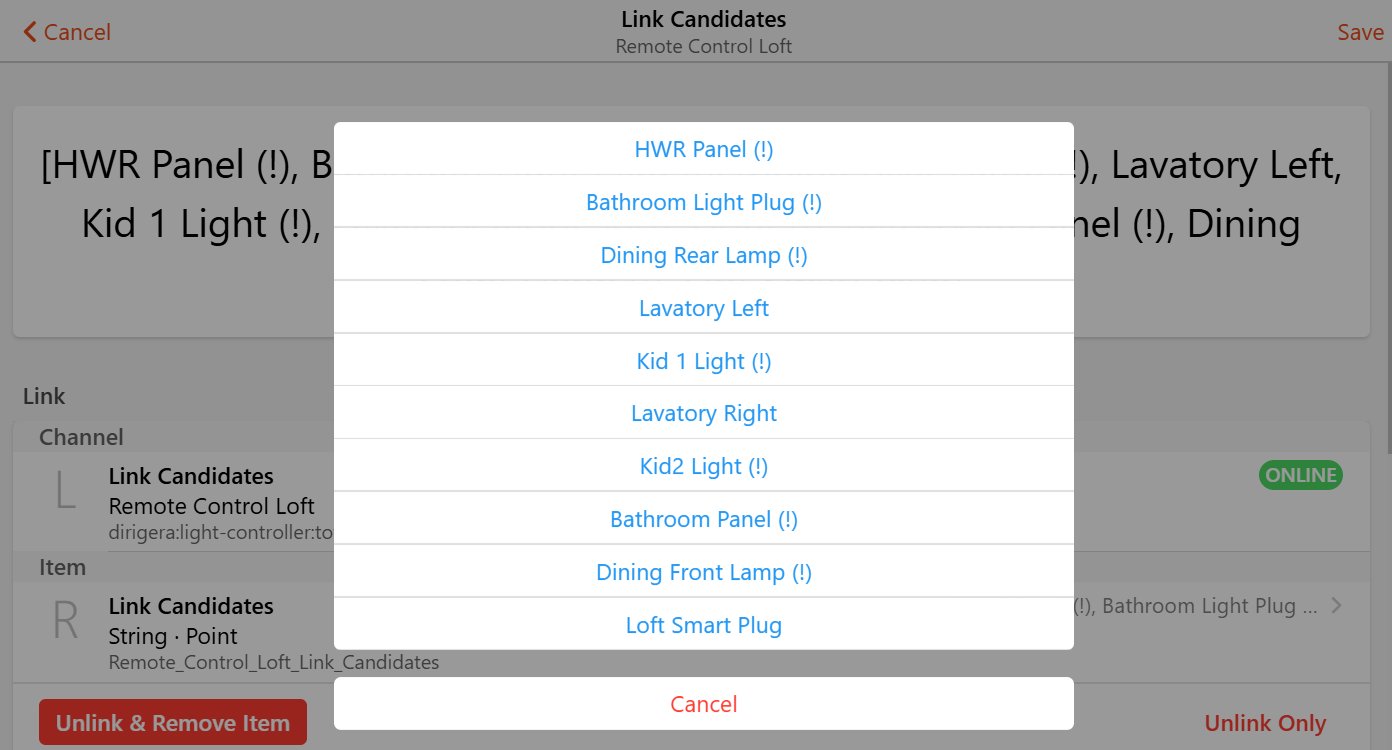Select Bathroom Light Plug candidate
The width and height of the screenshot is (1392, 750).
703,201
